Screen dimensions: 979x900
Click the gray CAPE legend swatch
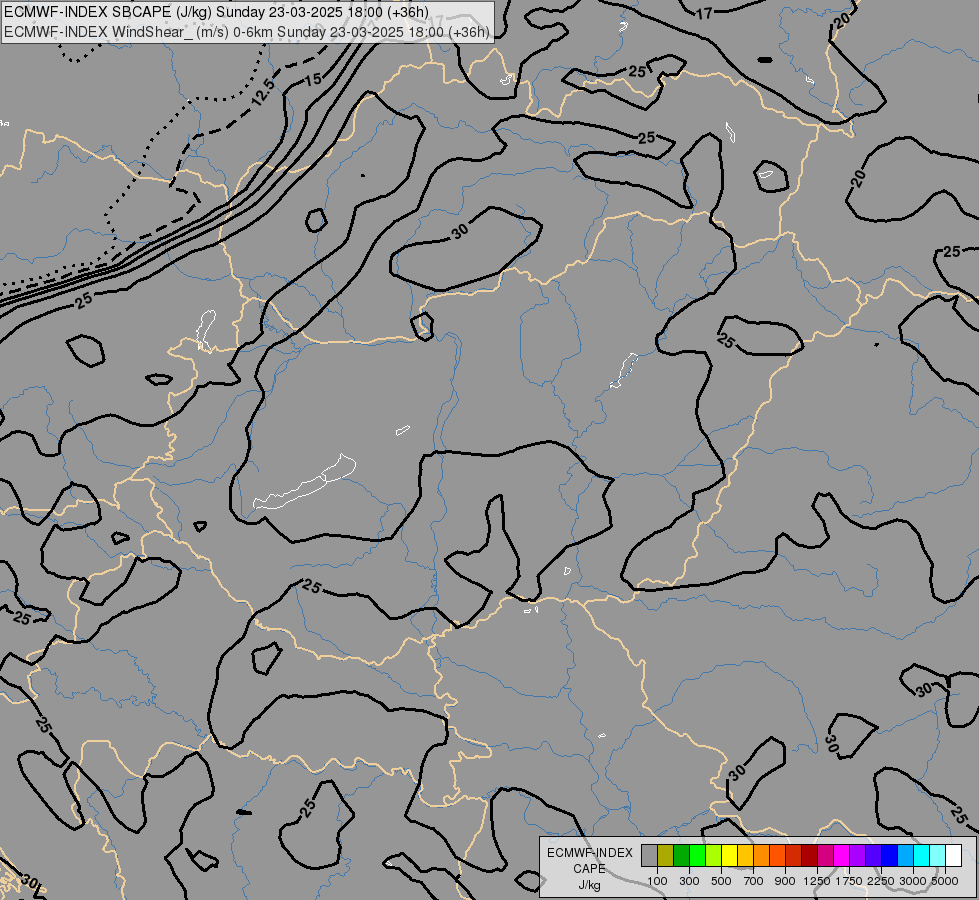pyautogui.click(x=649, y=855)
